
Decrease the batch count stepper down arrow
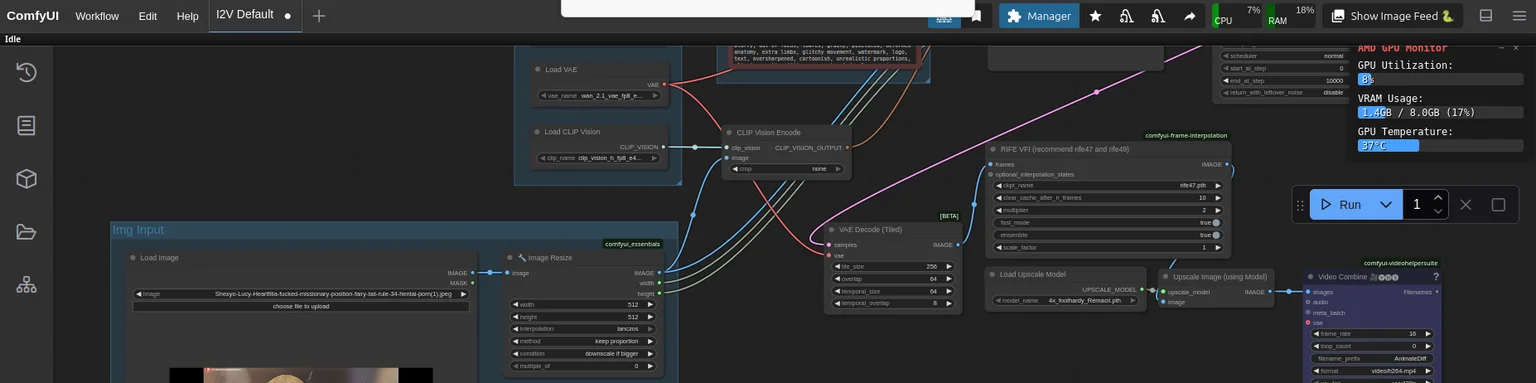[1438, 211]
